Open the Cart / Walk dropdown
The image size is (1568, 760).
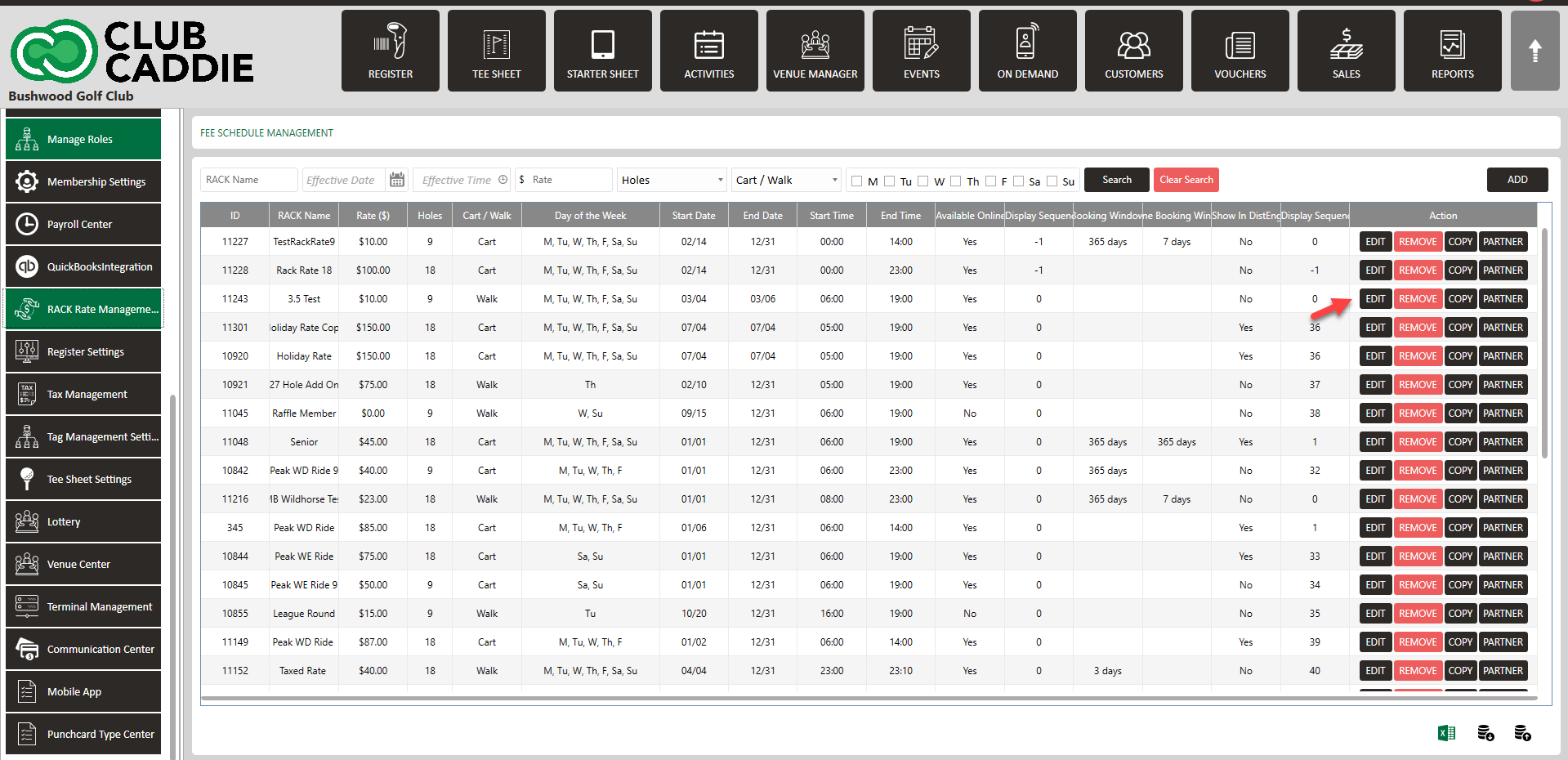coord(786,180)
